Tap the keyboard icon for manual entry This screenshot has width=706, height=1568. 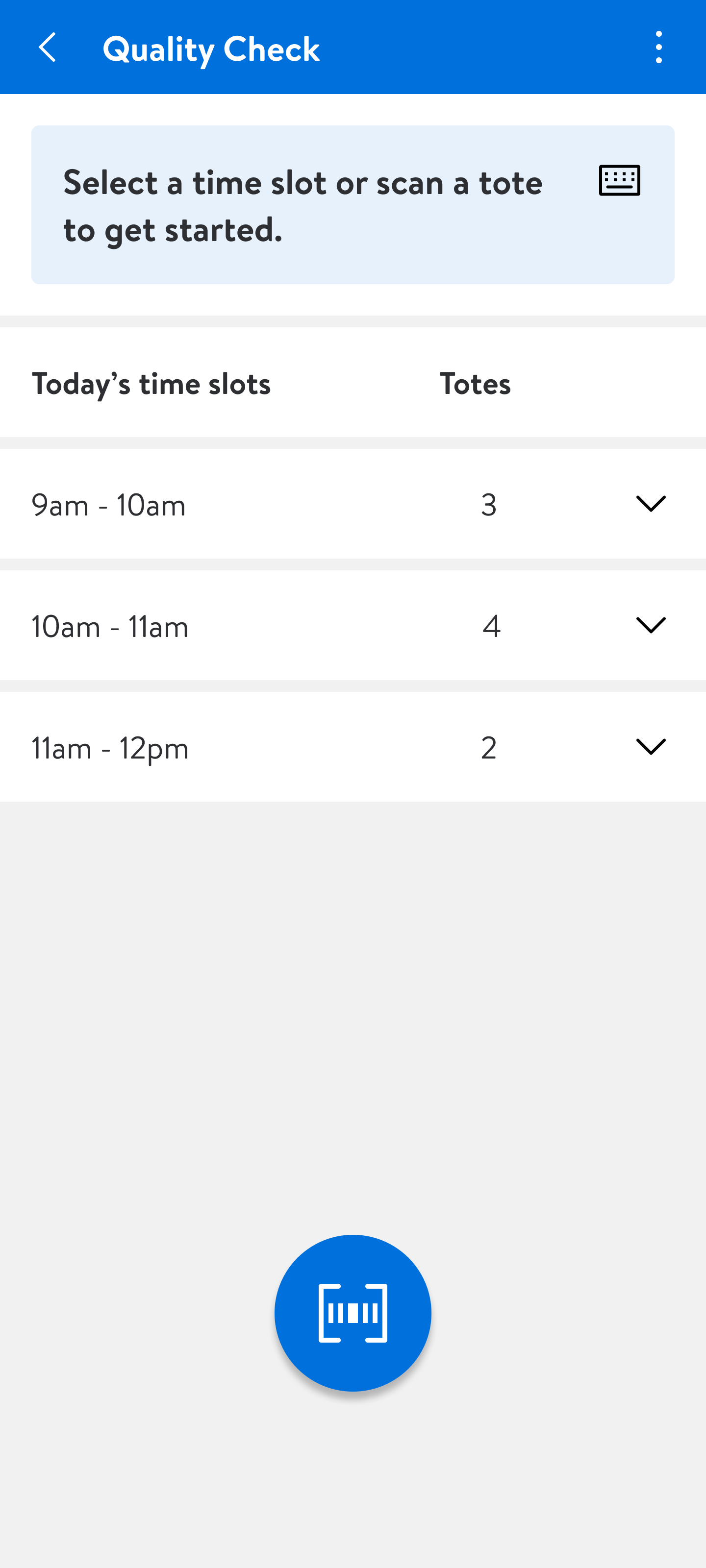[619, 180]
